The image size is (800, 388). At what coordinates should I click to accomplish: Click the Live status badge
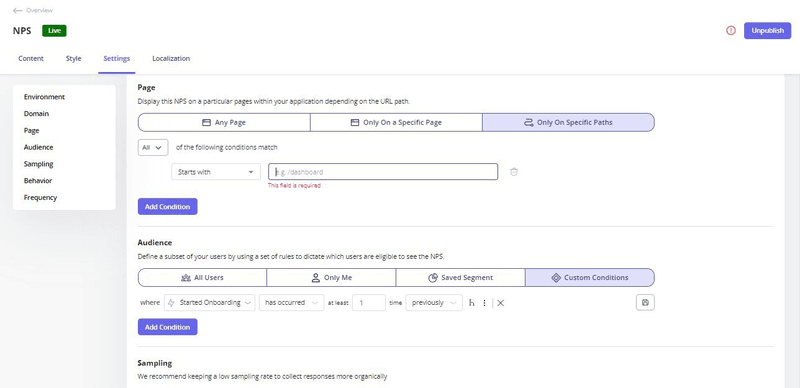pyautogui.click(x=55, y=31)
